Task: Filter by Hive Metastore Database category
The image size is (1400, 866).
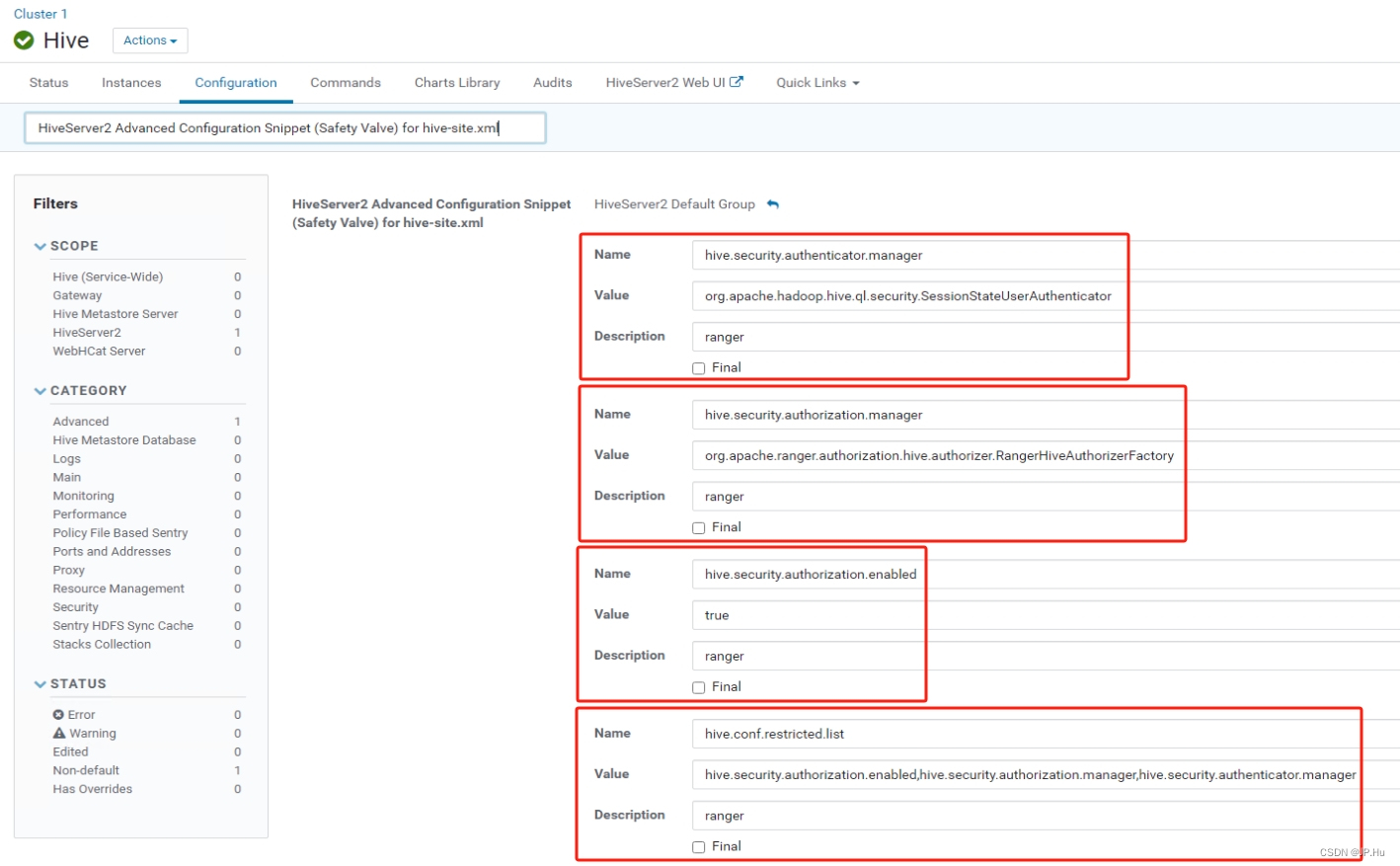Action: point(124,440)
